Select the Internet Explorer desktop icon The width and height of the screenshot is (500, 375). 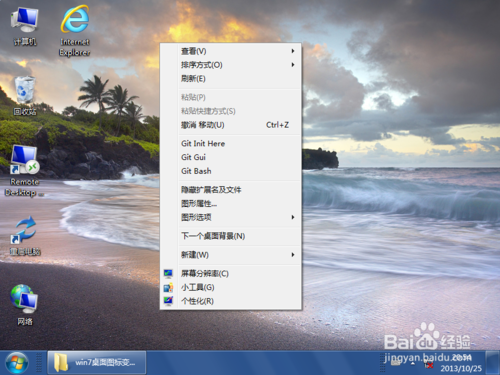[75, 30]
